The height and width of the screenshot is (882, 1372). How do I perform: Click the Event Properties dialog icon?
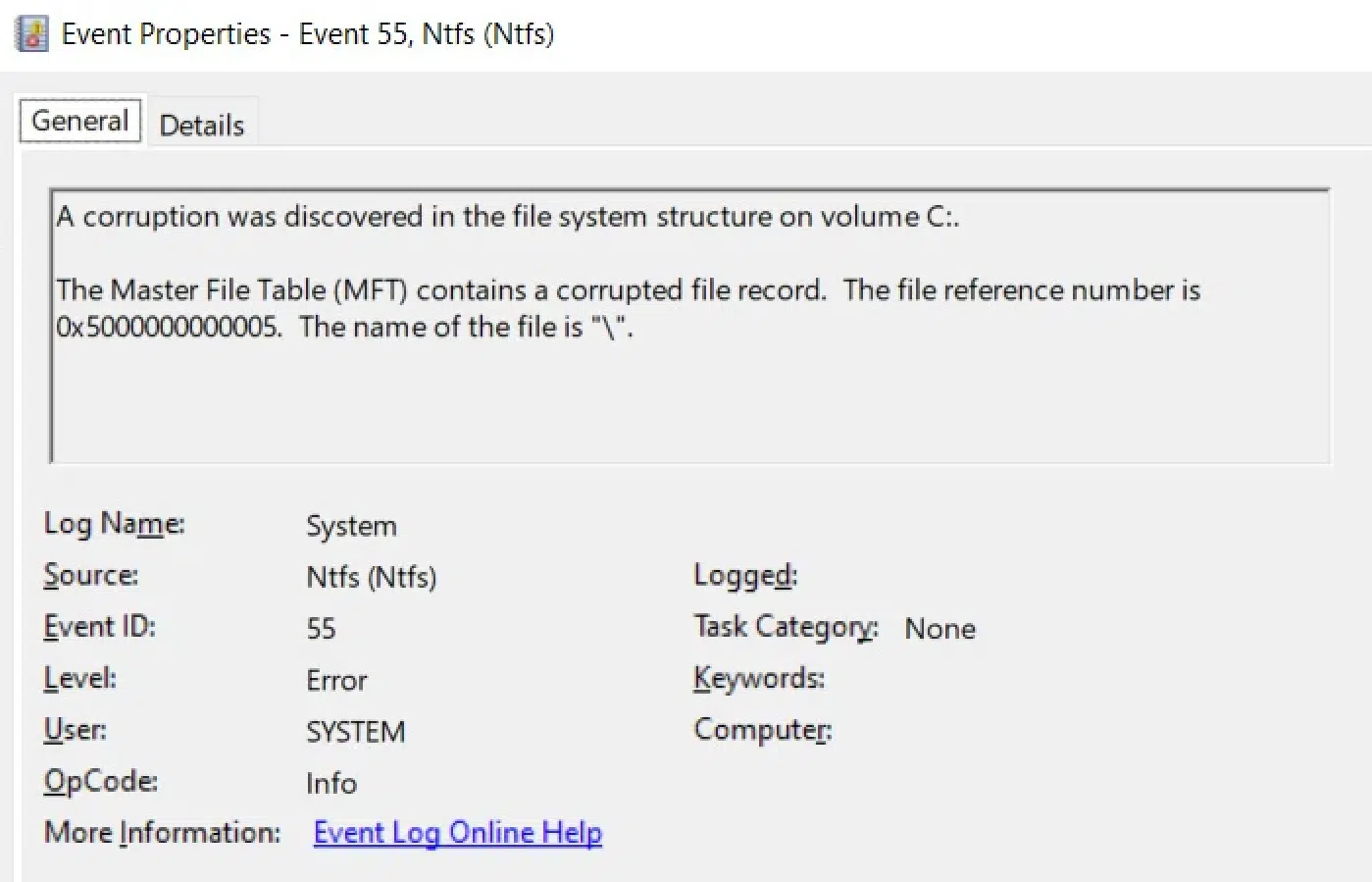coord(29,31)
